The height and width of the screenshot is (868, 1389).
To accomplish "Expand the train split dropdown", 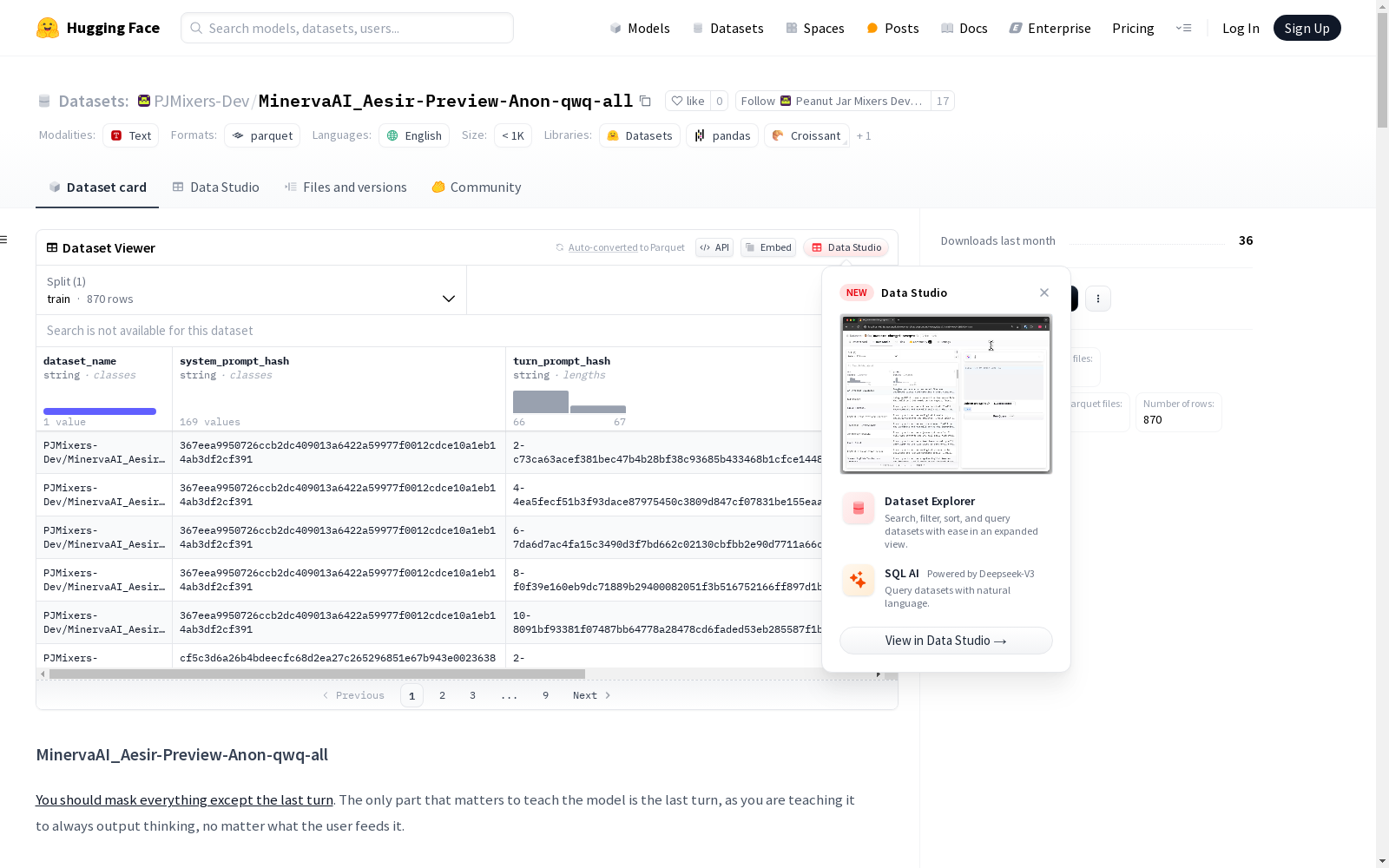I will pos(251,290).
